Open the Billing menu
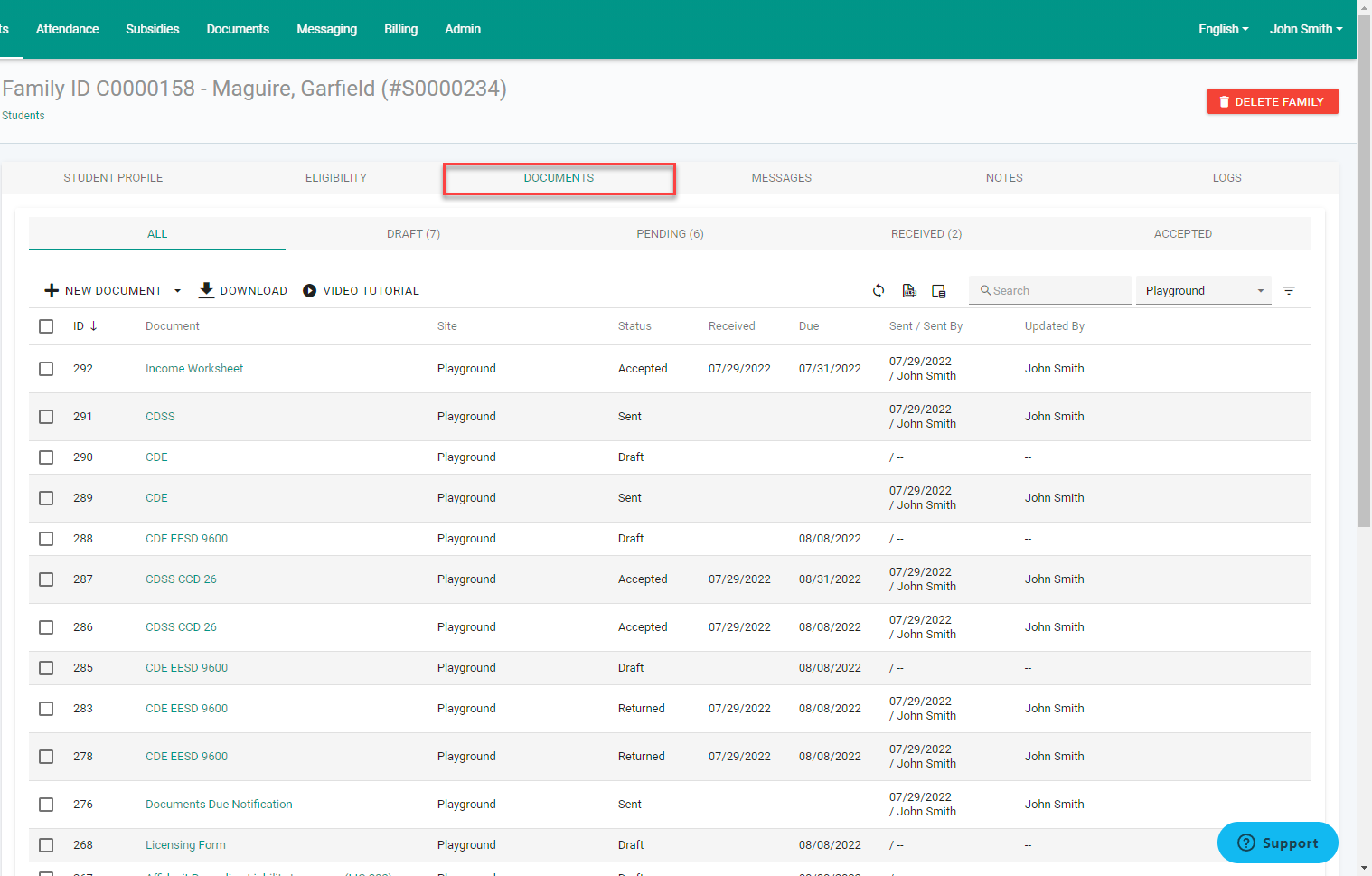1372x876 pixels. (x=400, y=29)
